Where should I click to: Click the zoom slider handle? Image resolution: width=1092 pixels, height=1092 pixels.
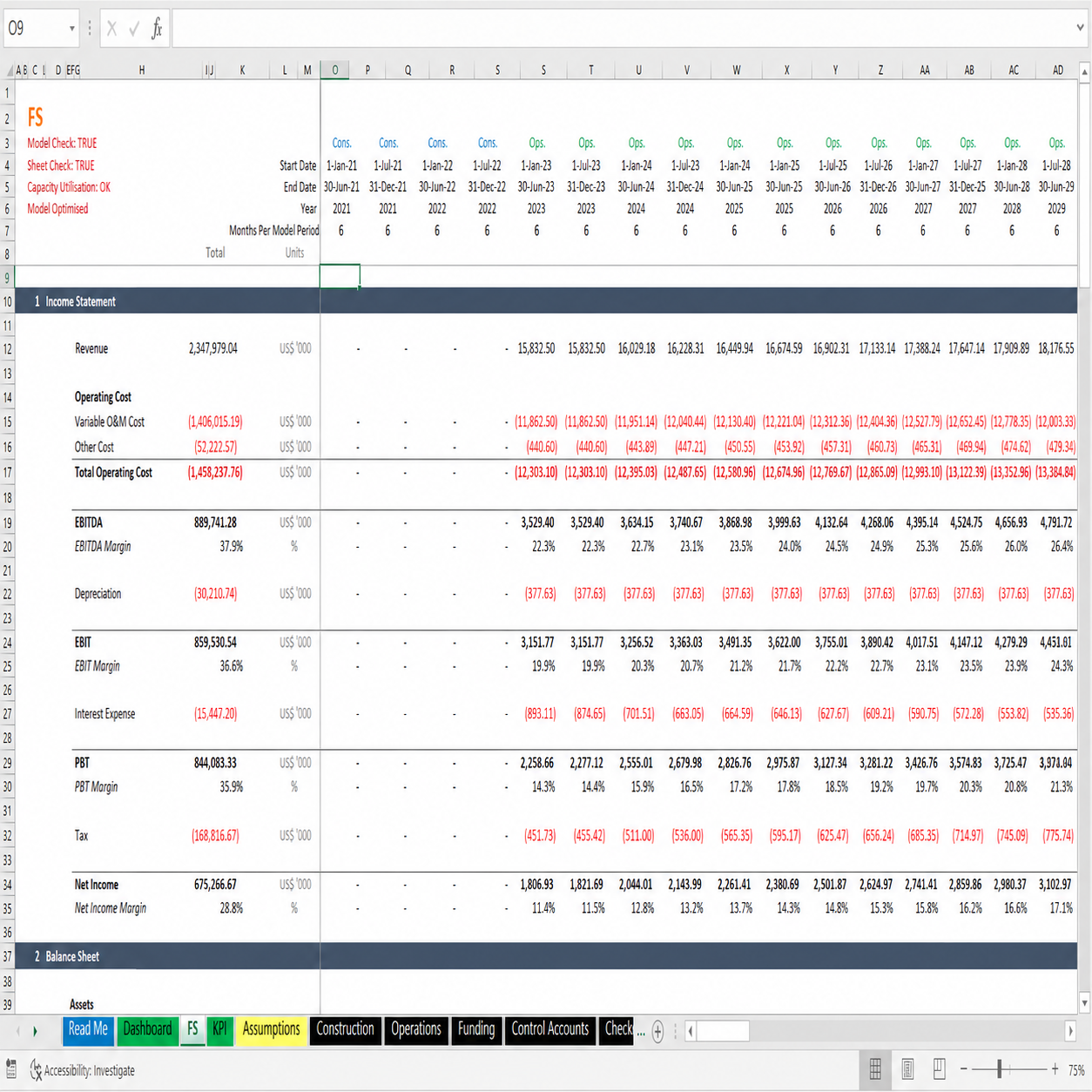point(1000,1069)
